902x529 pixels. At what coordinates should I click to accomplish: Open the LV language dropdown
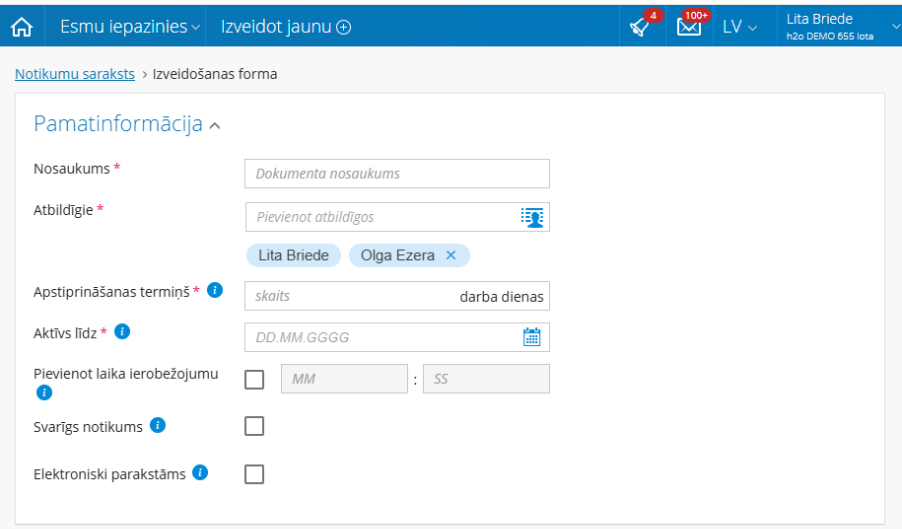(x=739, y=27)
